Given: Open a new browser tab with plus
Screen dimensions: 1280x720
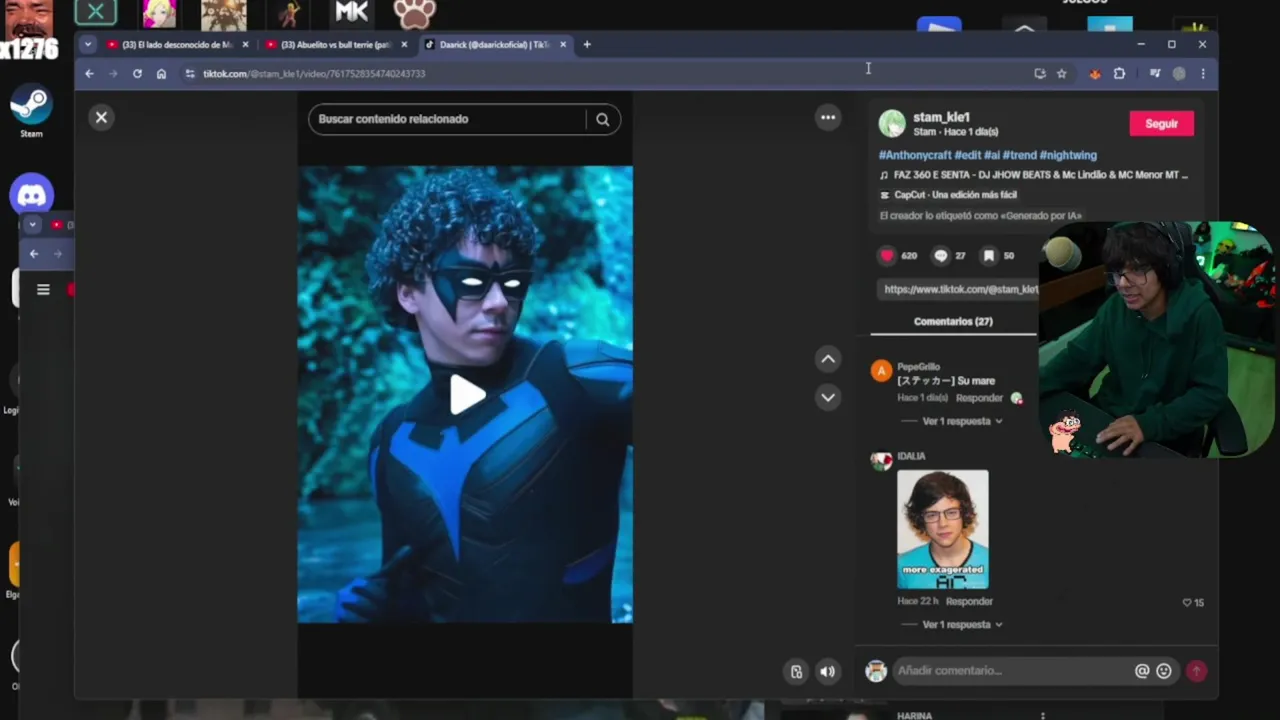Looking at the screenshot, I should [x=587, y=44].
